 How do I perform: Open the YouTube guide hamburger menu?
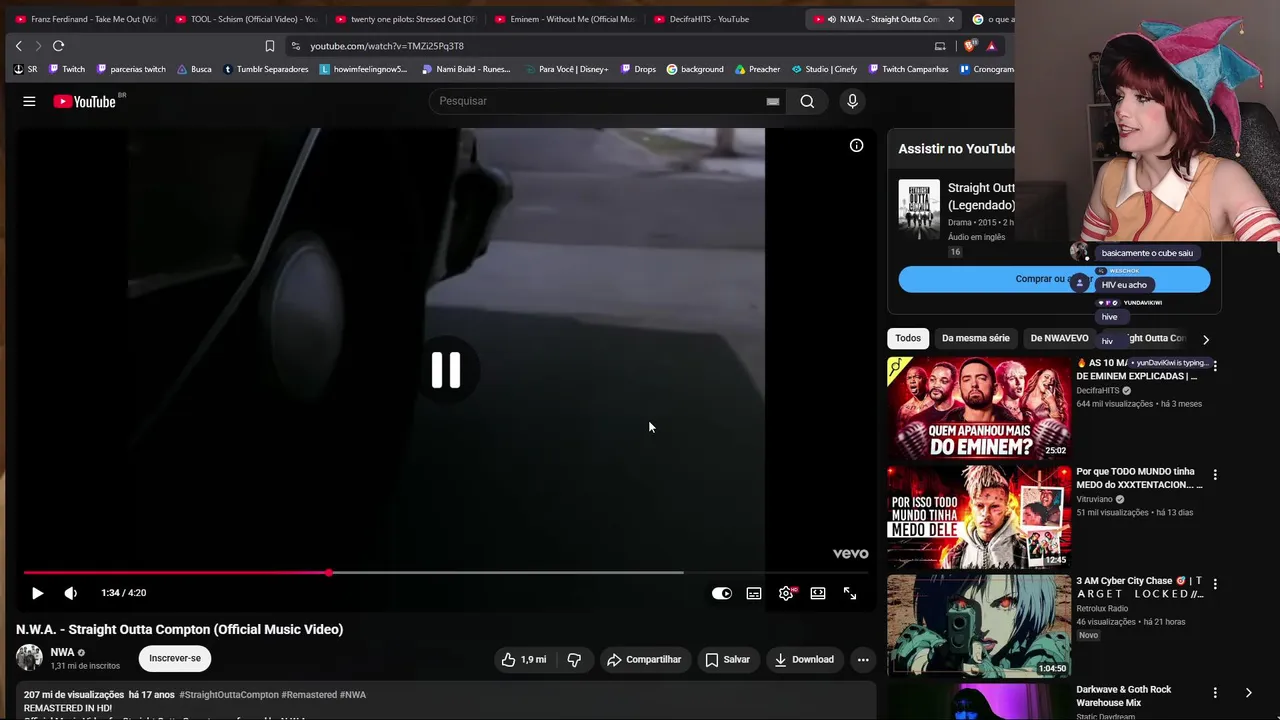coord(29,101)
